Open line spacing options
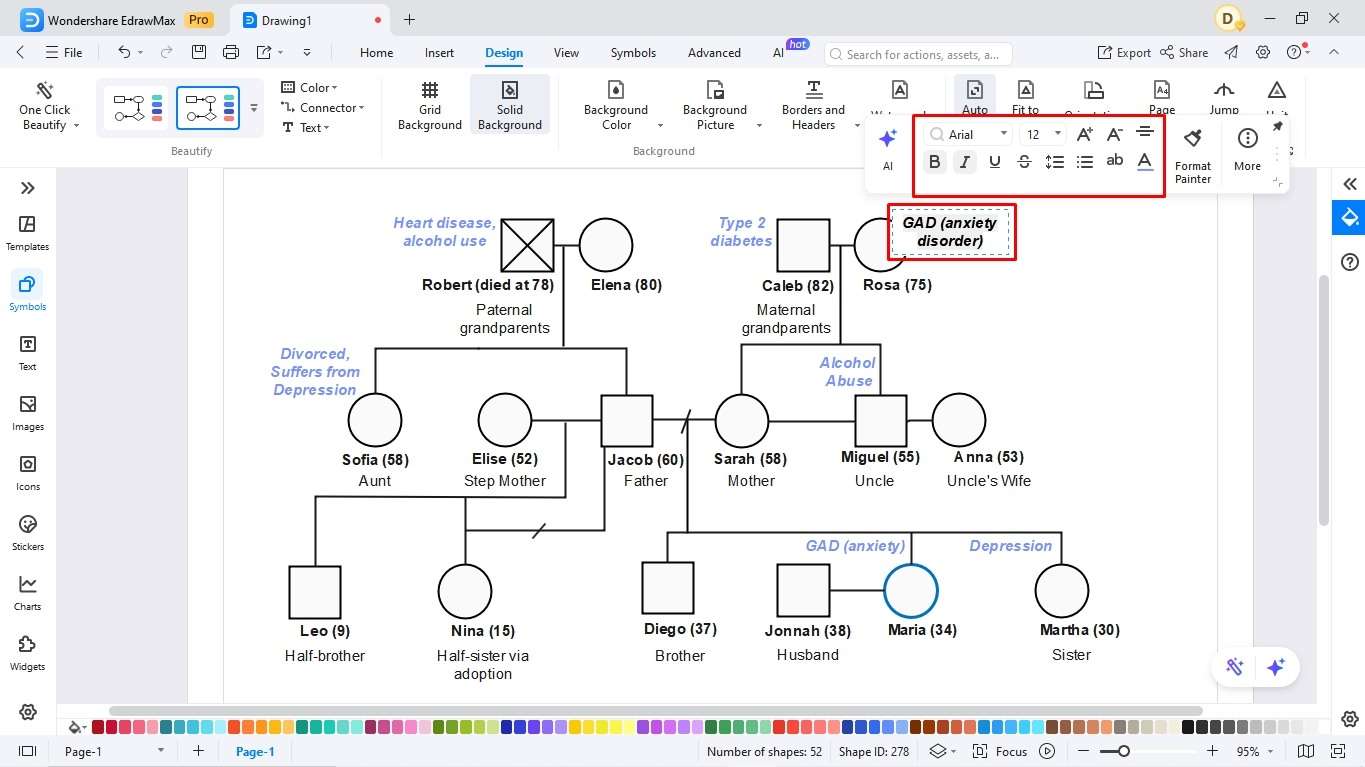Viewport: 1365px width, 767px height. 1054,161
